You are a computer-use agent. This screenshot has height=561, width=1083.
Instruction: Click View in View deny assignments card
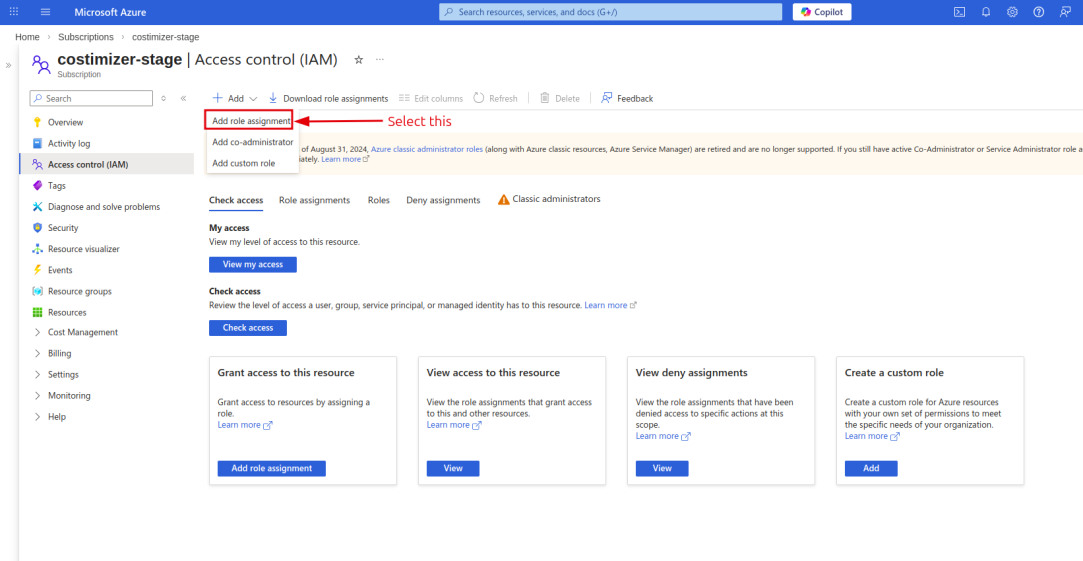pos(662,468)
